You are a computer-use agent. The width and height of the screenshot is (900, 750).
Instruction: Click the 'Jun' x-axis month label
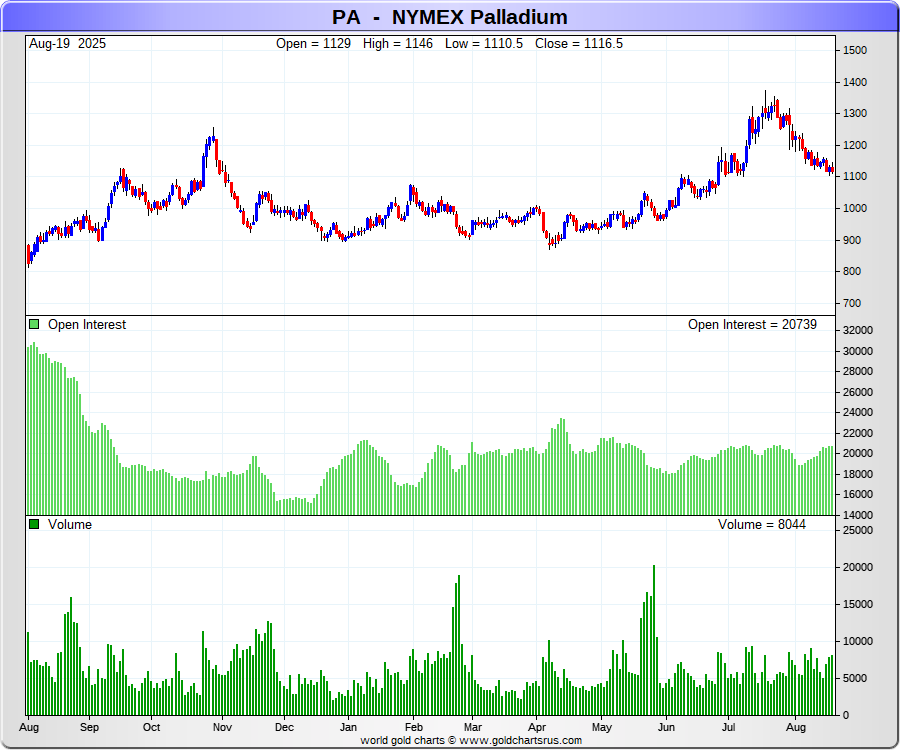pyautogui.click(x=666, y=727)
